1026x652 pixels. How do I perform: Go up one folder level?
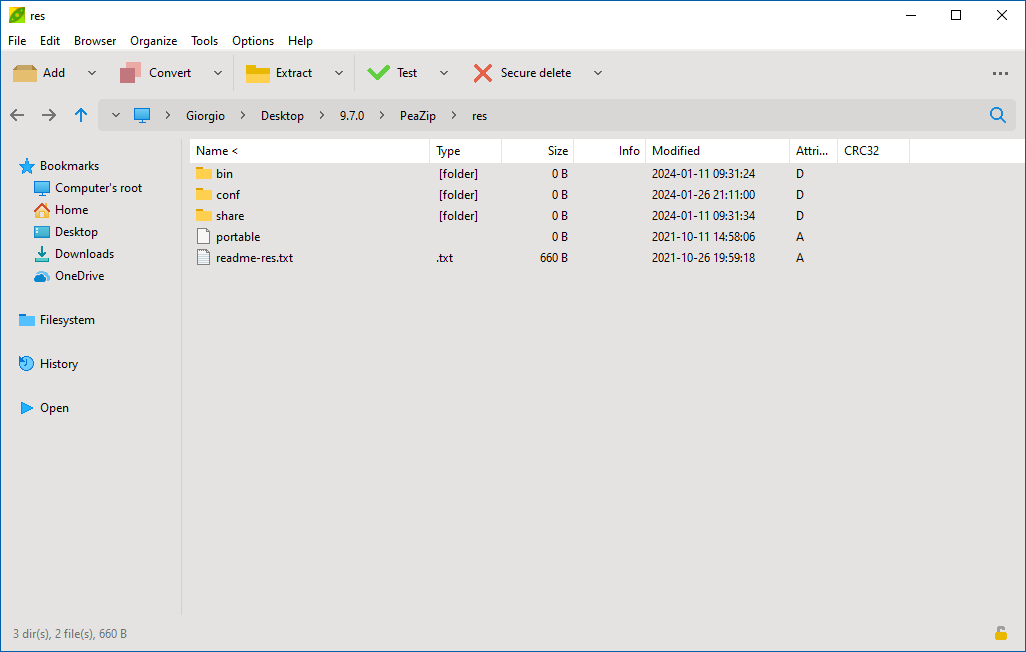(80, 115)
